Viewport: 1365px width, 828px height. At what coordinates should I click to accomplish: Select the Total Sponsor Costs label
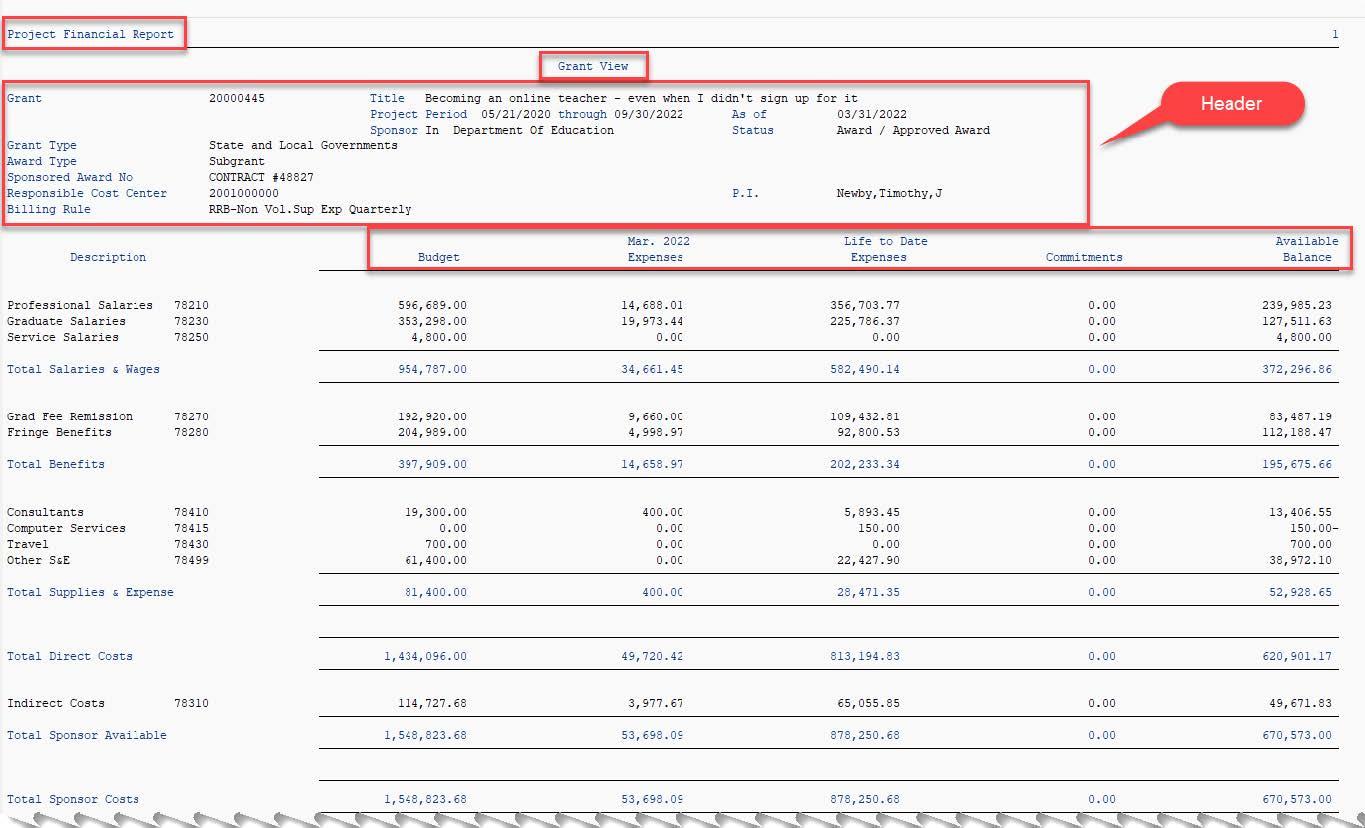(x=73, y=800)
